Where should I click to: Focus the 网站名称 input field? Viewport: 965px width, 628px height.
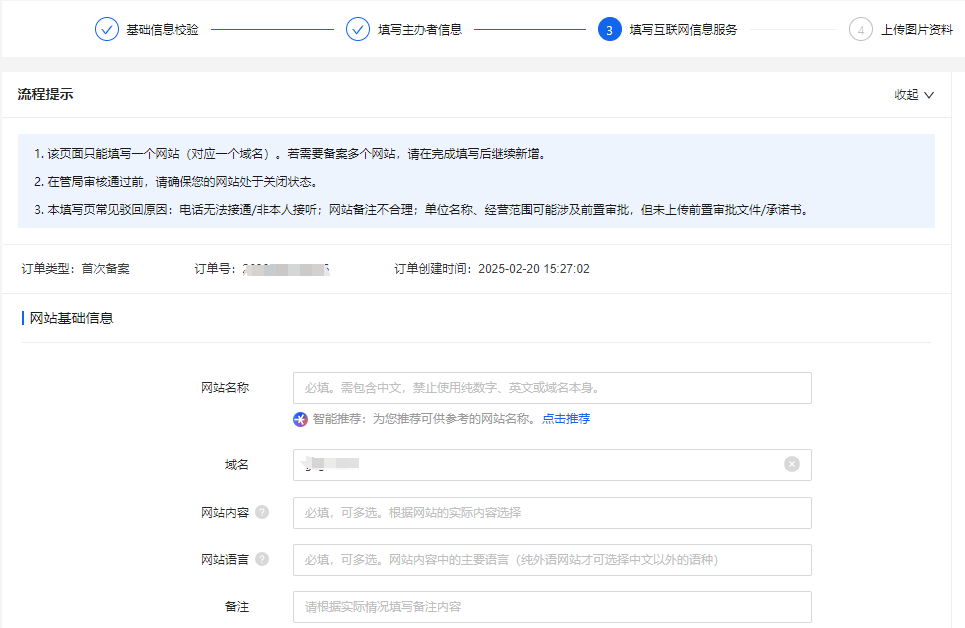point(551,388)
